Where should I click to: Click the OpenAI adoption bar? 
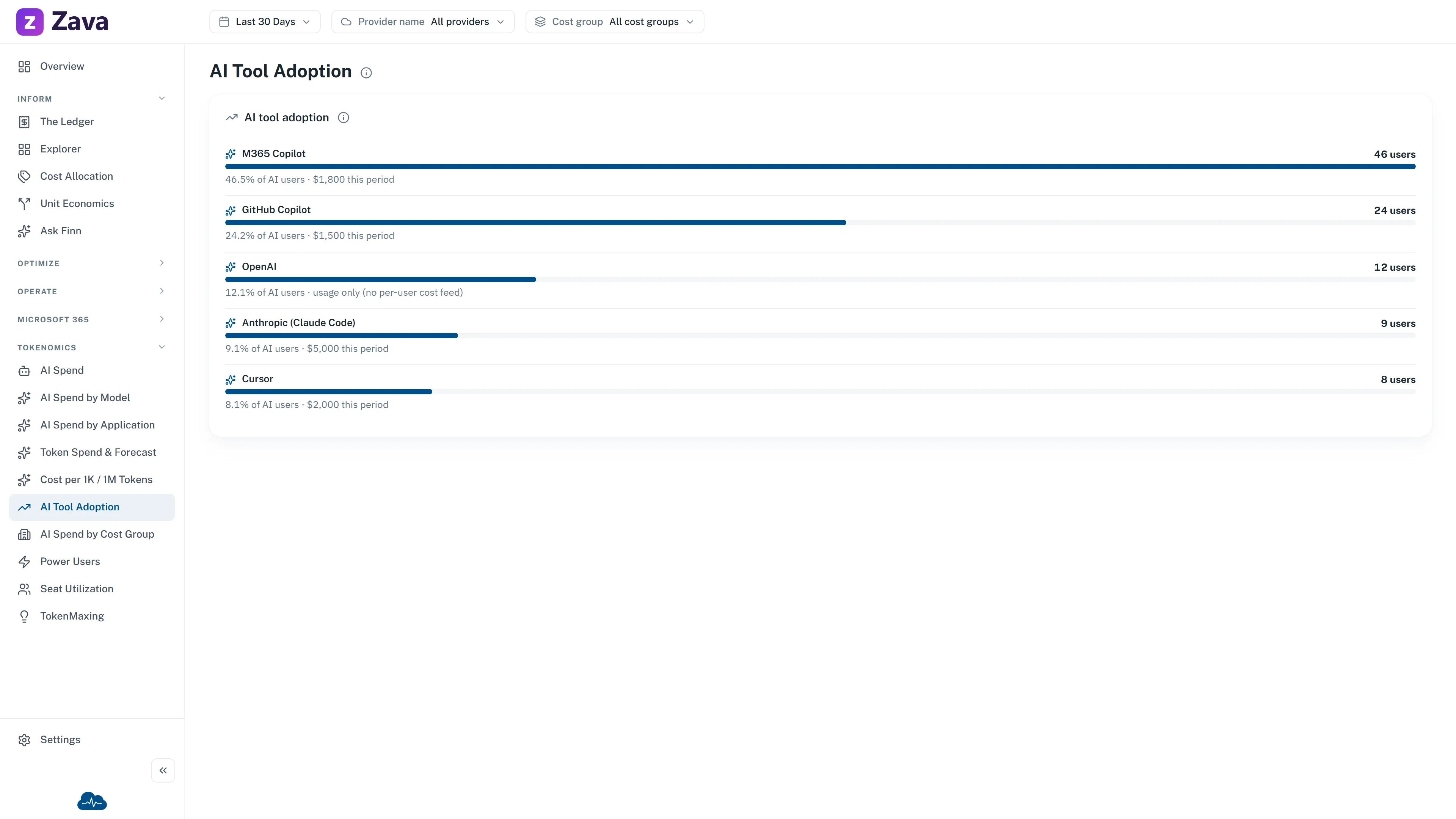(x=820, y=280)
